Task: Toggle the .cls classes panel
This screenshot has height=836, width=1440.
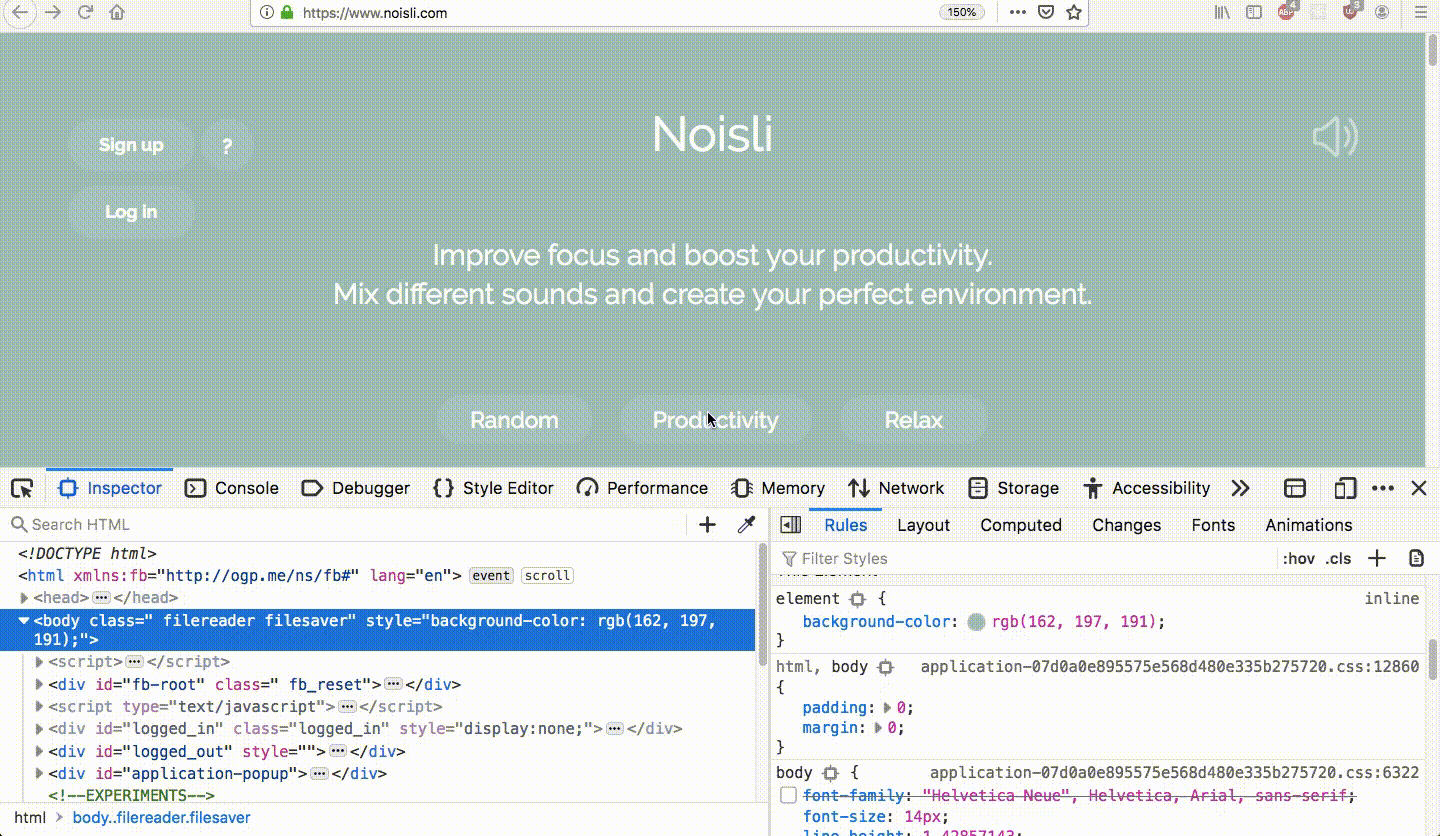Action: (1338, 558)
